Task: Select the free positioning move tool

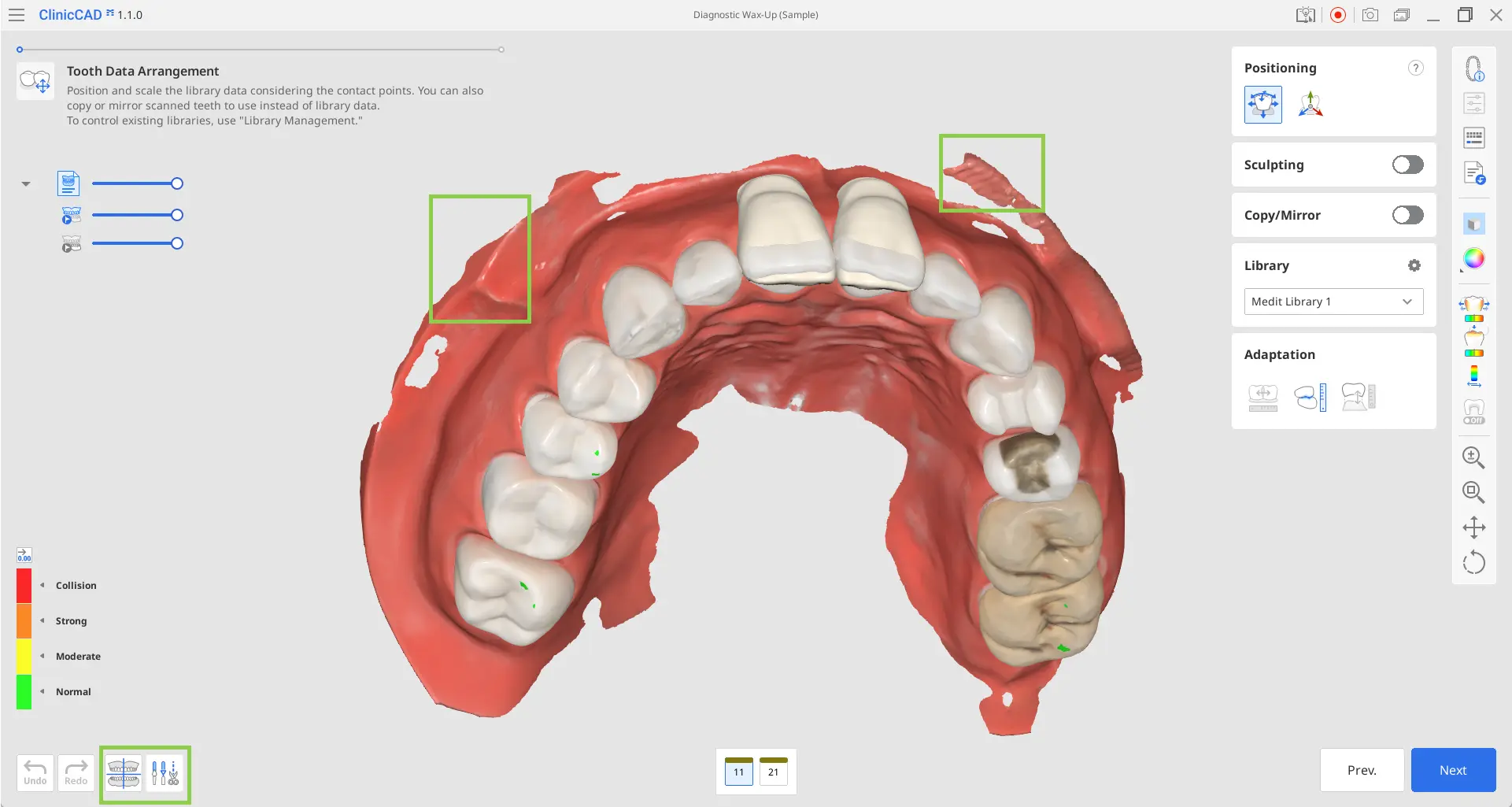Action: pos(1262,105)
